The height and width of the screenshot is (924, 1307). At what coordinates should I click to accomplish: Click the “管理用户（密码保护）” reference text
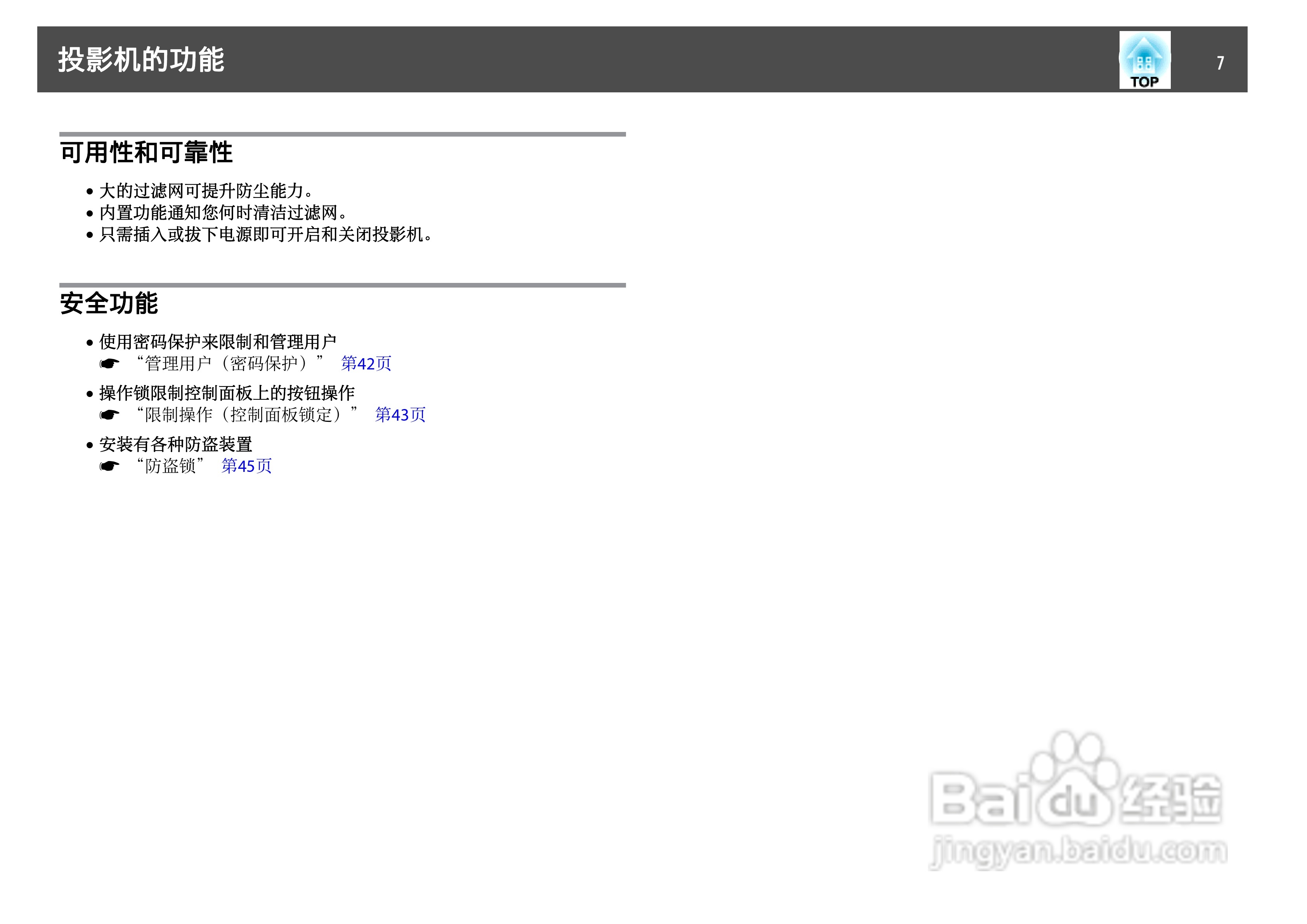coord(230,363)
